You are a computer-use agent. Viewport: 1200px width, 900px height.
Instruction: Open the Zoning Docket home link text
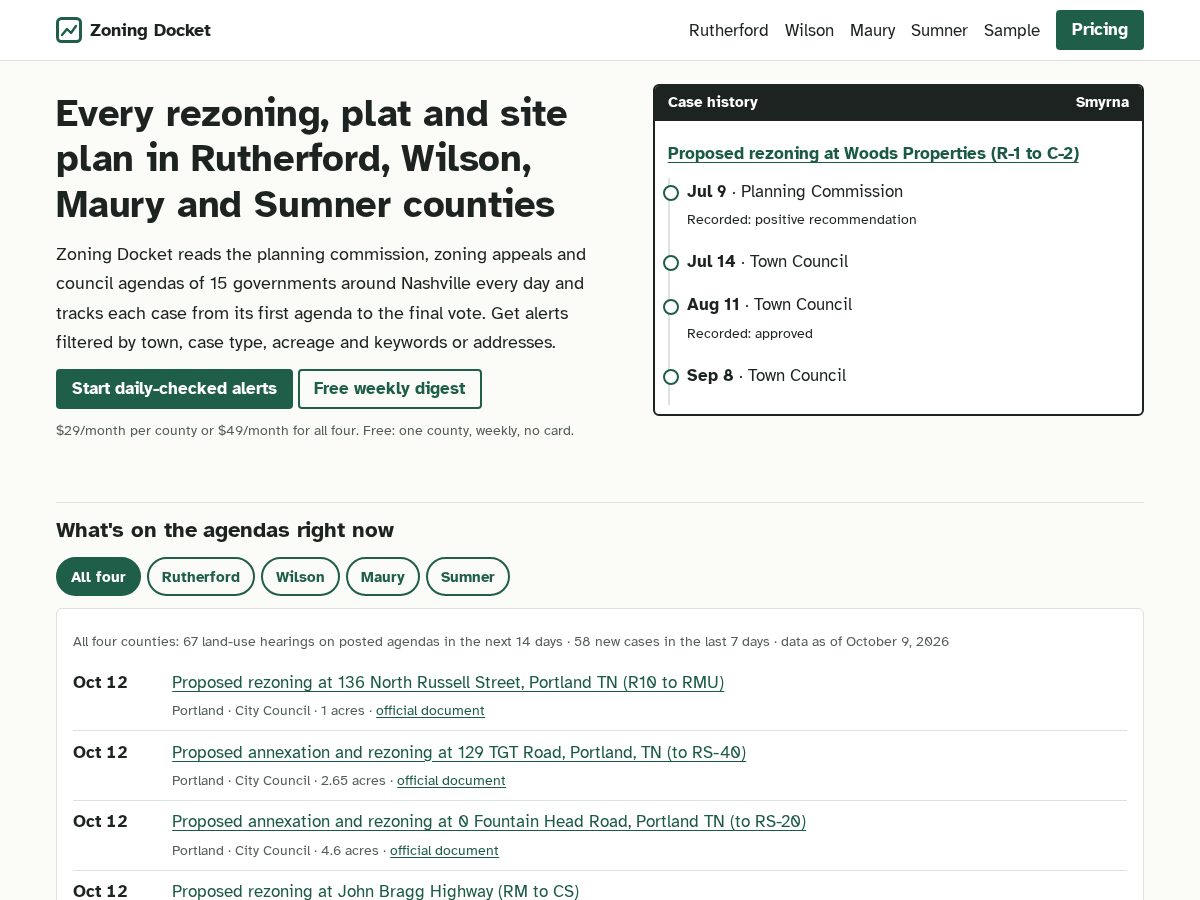pos(150,30)
